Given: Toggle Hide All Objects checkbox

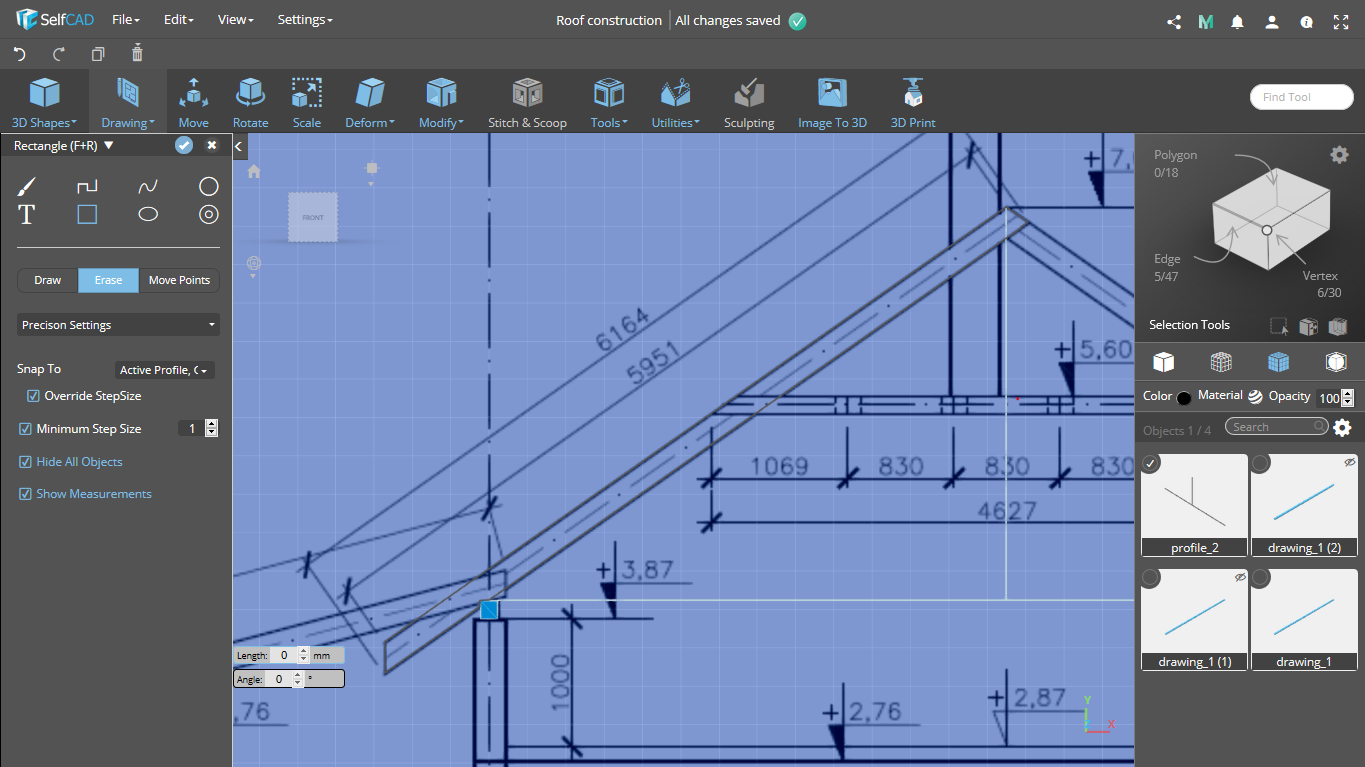Looking at the screenshot, I should [x=26, y=462].
